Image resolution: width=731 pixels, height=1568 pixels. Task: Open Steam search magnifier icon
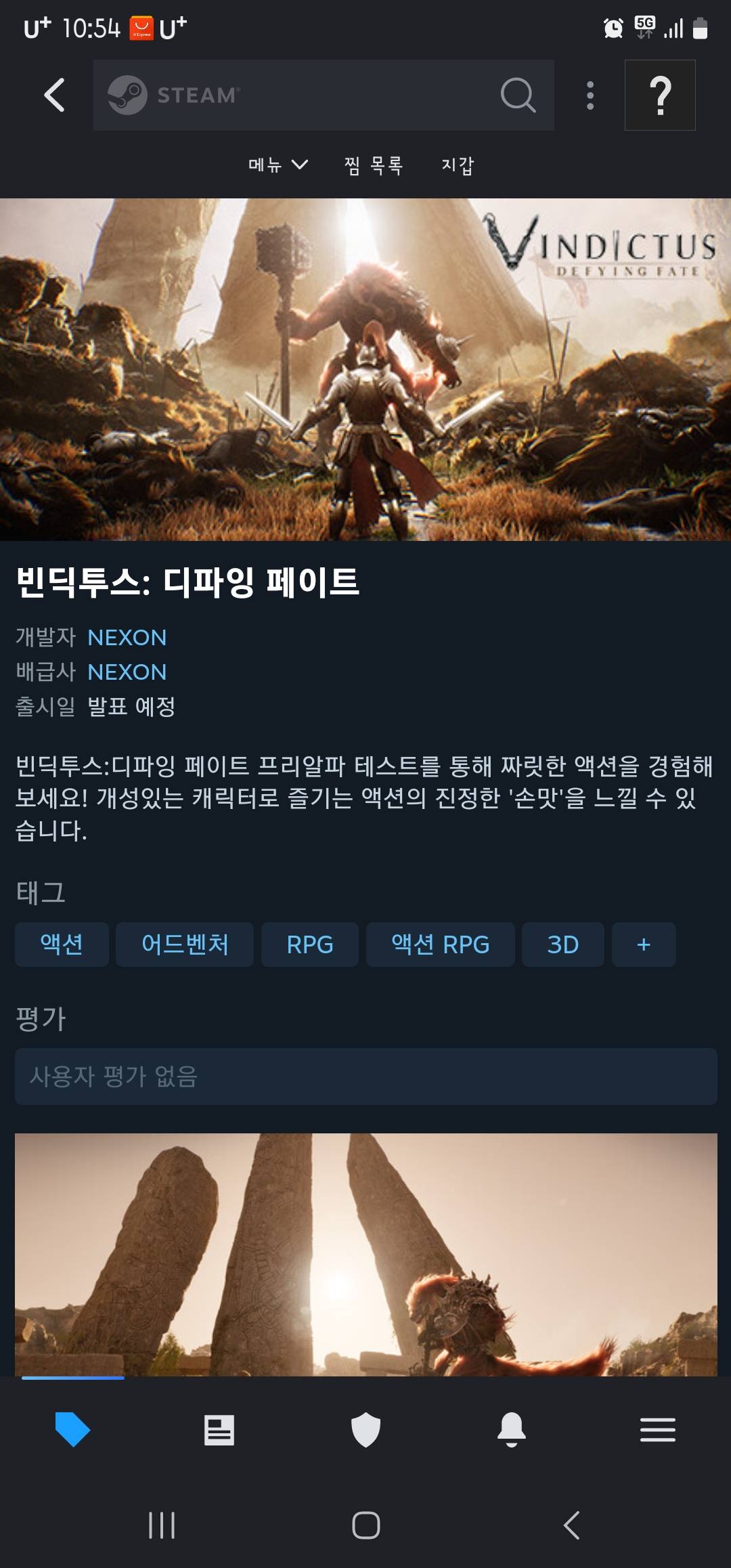click(x=518, y=95)
